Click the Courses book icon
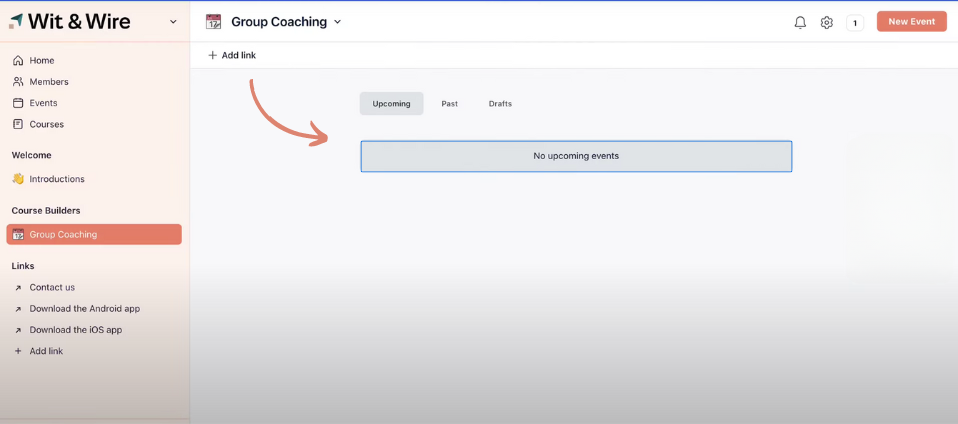Image resolution: width=958 pixels, height=424 pixels. point(18,124)
